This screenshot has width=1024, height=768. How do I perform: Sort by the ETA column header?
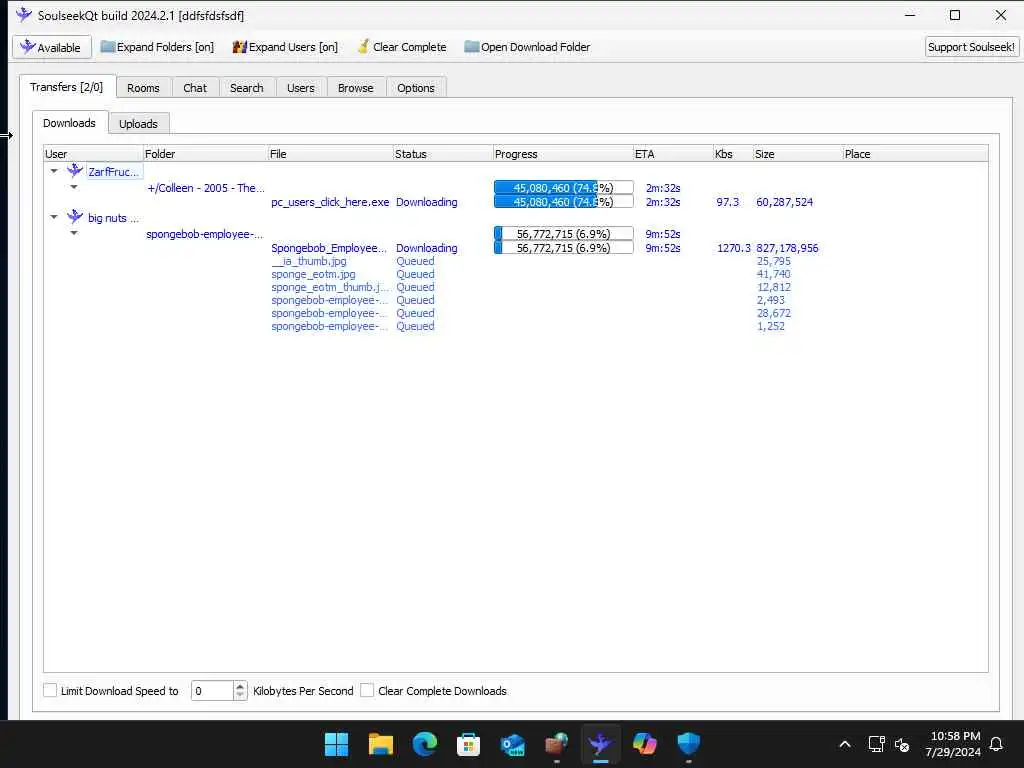(673, 154)
